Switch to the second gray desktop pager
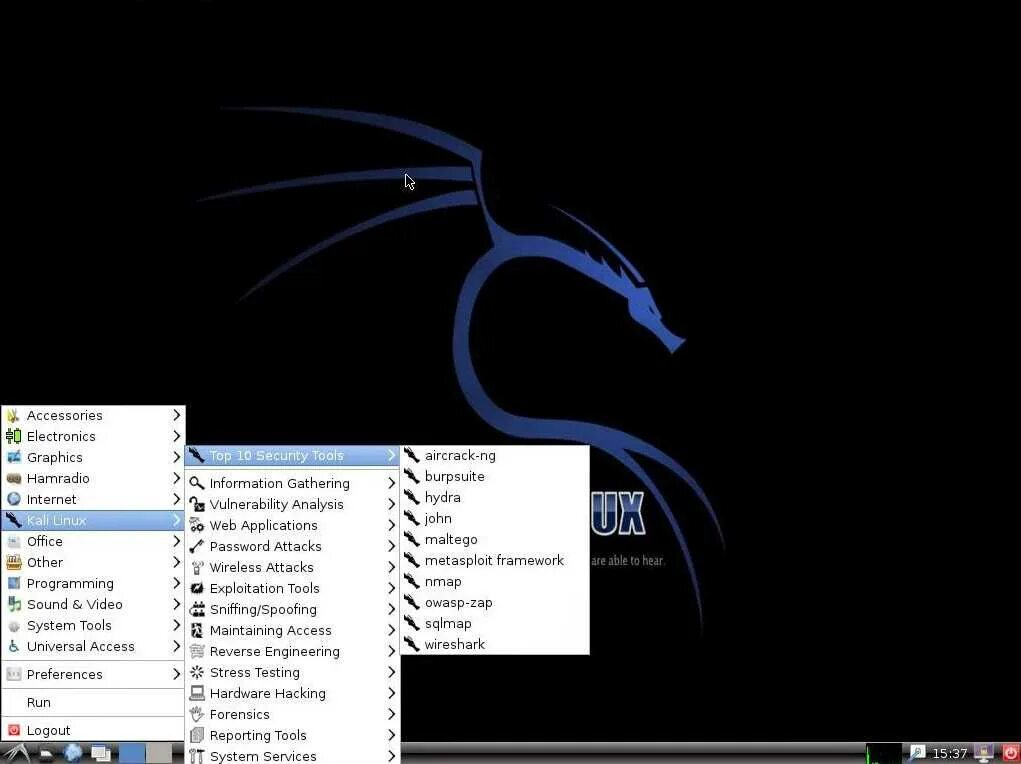 [x=158, y=754]
